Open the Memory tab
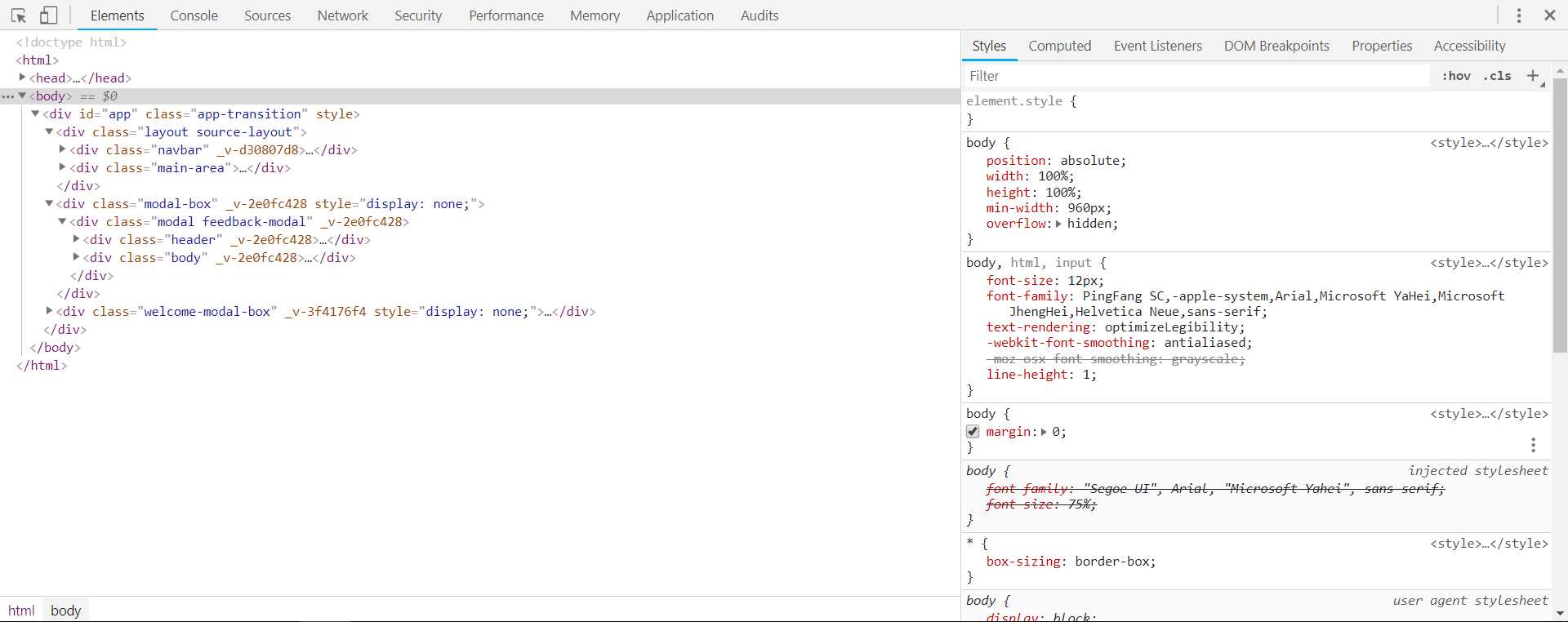Screen dimensions: 1568x622 pyautogui.click(x=595, y=16)
